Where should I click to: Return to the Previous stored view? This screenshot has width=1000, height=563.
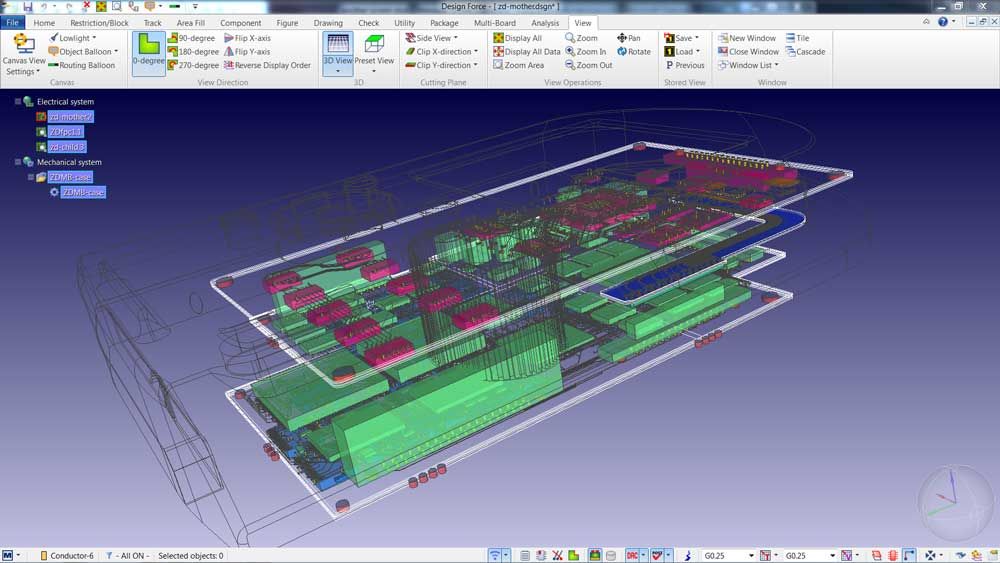click(684, 65)
